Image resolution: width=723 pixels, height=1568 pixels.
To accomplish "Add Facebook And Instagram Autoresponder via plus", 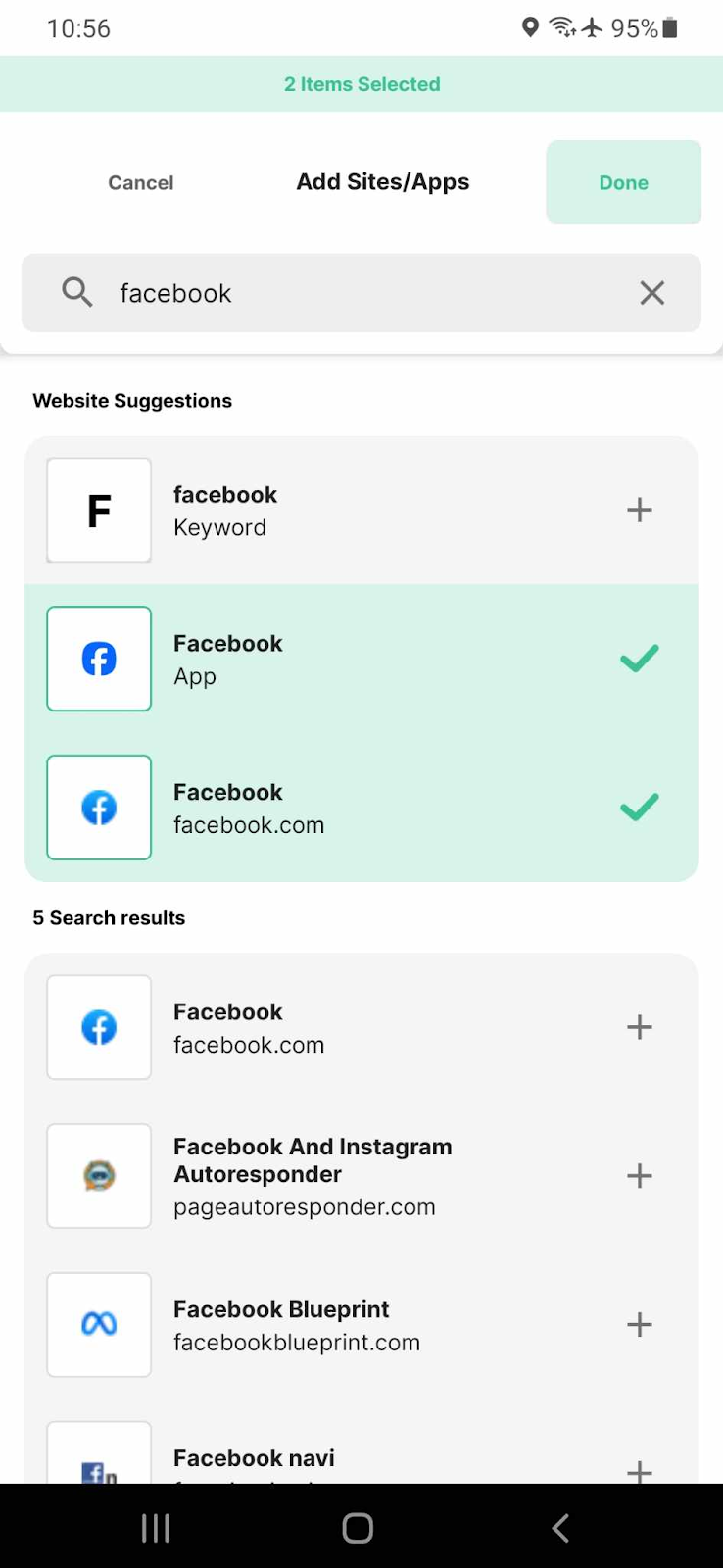I will pyautogui.click(x=639, y=1176).
